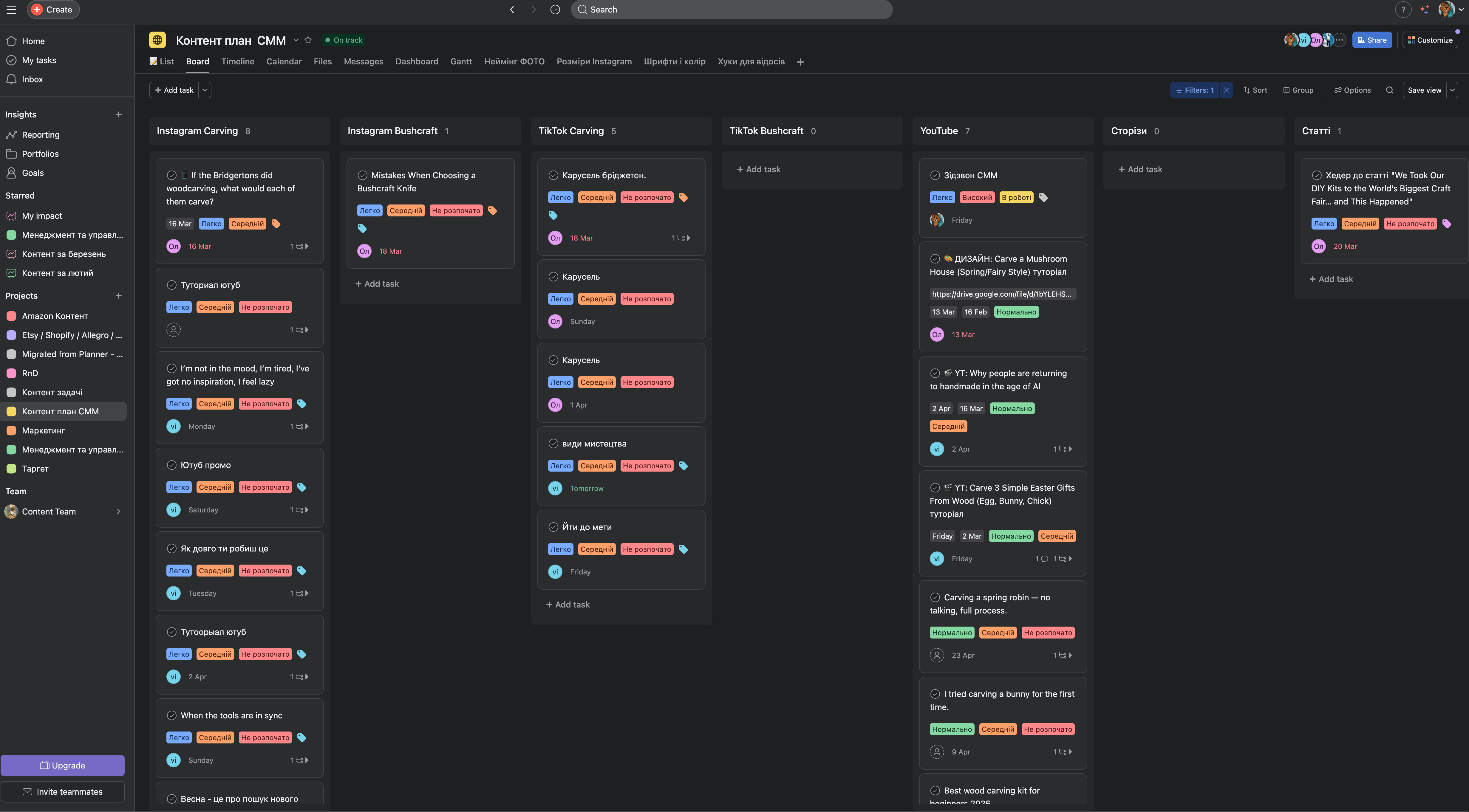The image size is (1469, 812).
Task: Click the Search input field
Action: (731, 10)
